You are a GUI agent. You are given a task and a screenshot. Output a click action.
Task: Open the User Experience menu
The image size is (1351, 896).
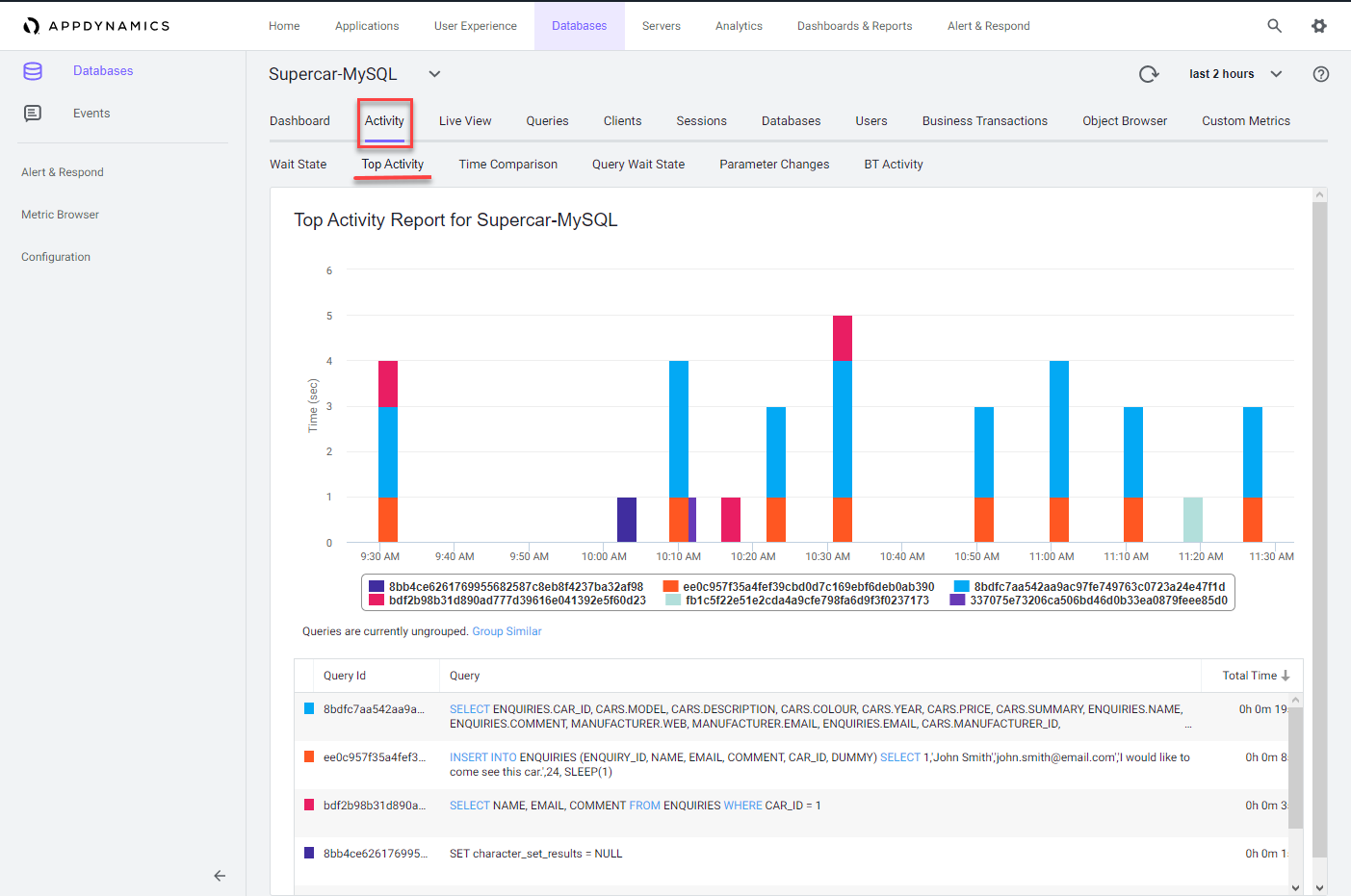click(x=476, y=26)
